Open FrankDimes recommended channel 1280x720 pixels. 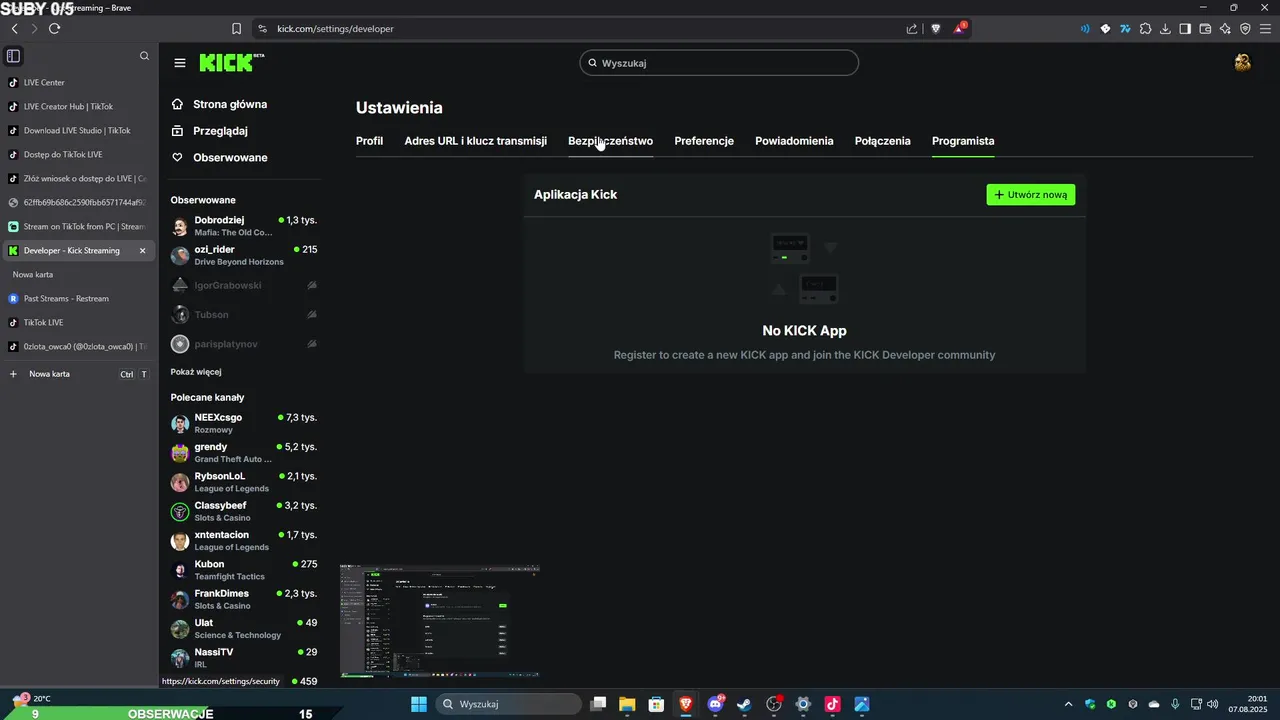243,599
